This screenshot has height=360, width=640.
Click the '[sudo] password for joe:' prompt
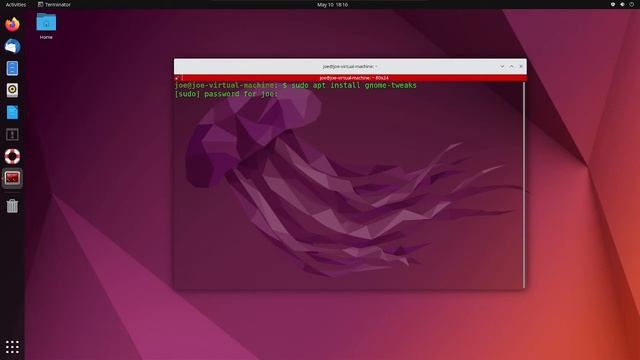click(x=226, y=94)
